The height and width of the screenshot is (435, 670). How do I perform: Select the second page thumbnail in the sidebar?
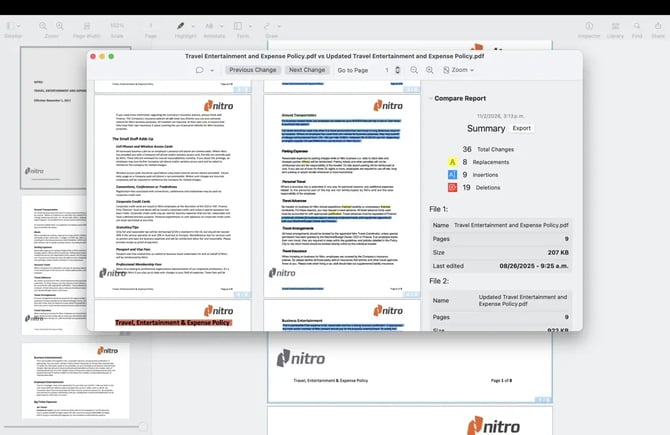54,265
